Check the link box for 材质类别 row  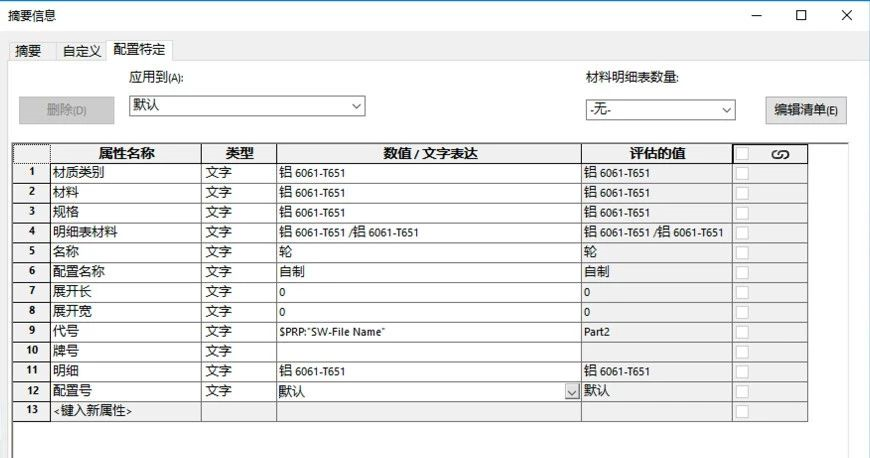click(x=742, y=173)
